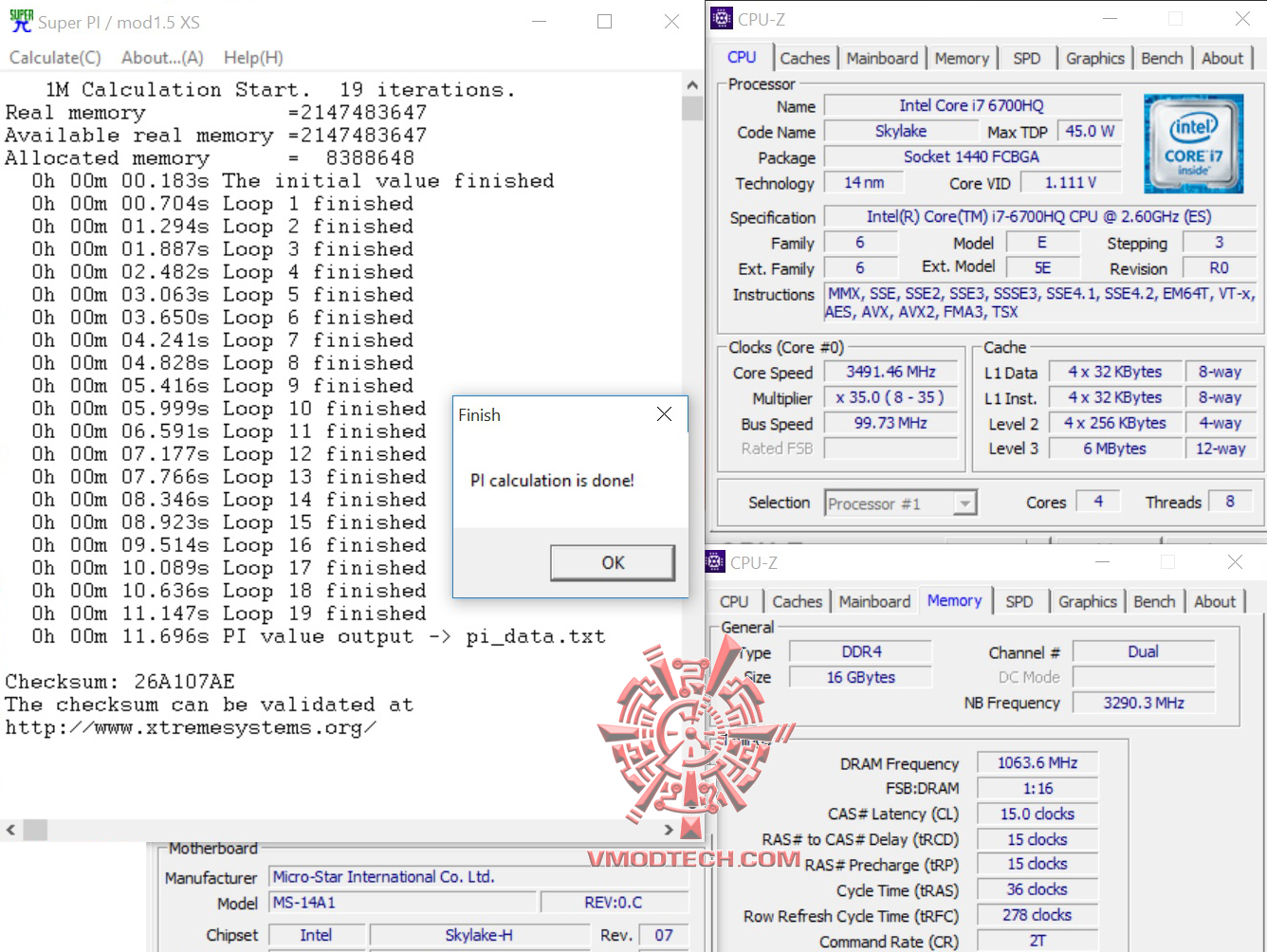The image size is (1267, 952).
Task: Open Caches tab in lower CPU-Z window
Action: click(x=798, y=602)
